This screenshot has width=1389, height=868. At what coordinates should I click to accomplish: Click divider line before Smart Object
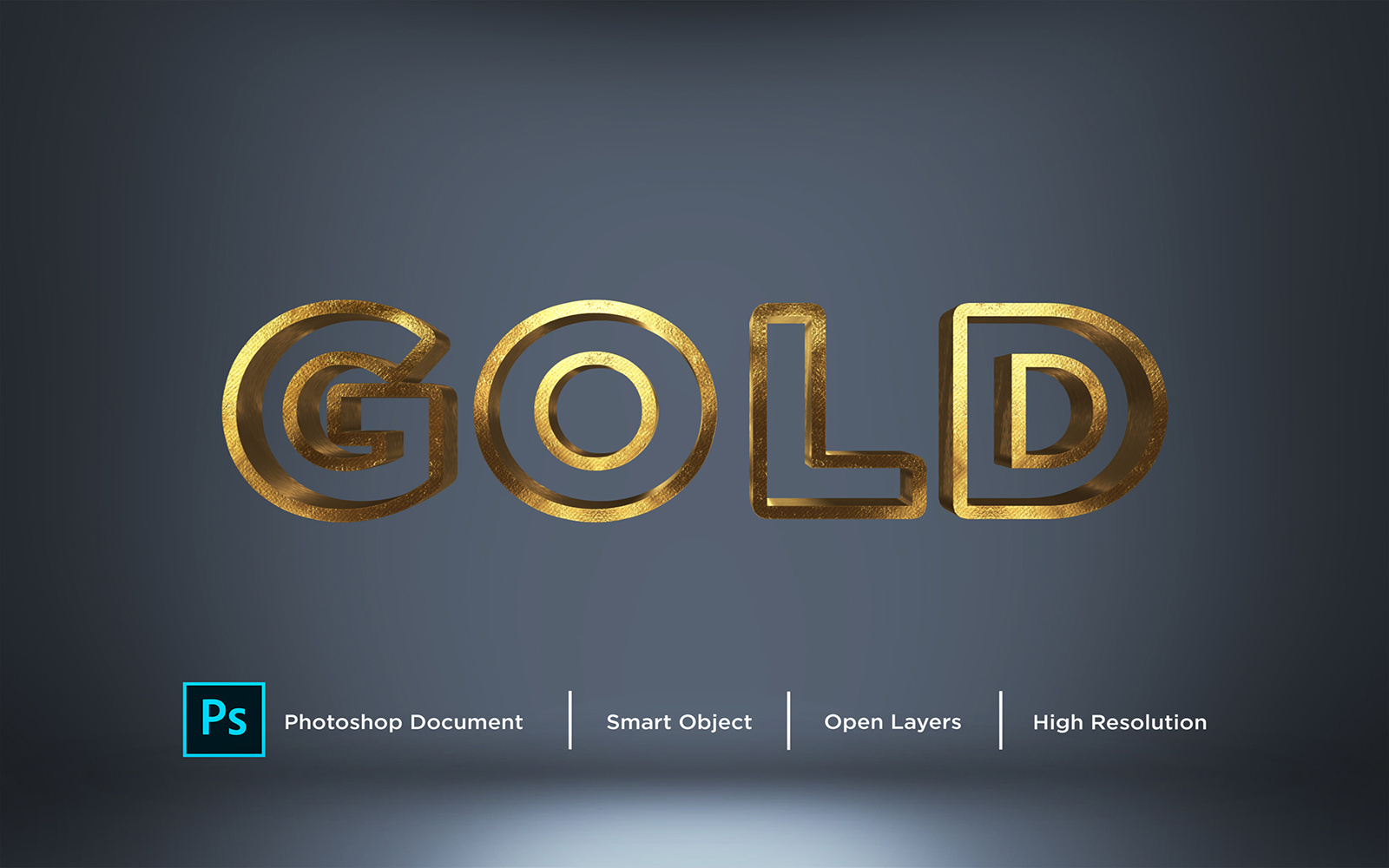pyautogui.click(x=570, y=720)
